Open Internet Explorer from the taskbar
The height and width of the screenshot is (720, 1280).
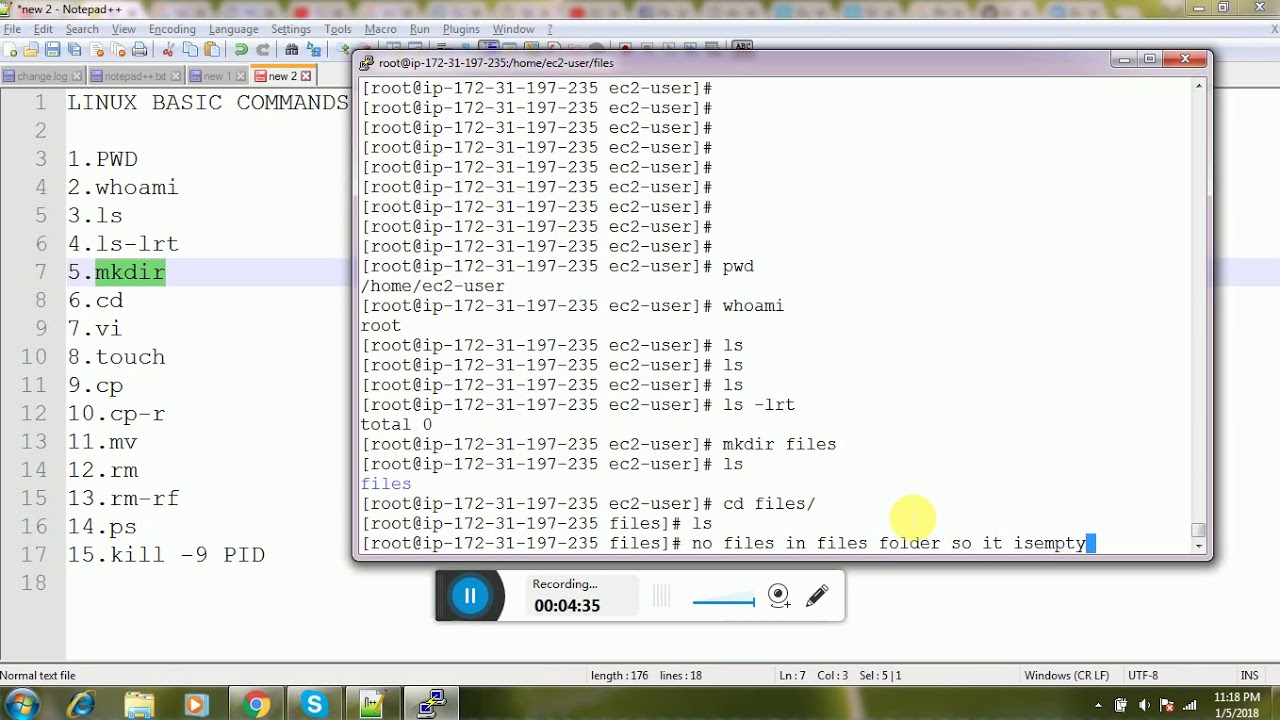81,705
